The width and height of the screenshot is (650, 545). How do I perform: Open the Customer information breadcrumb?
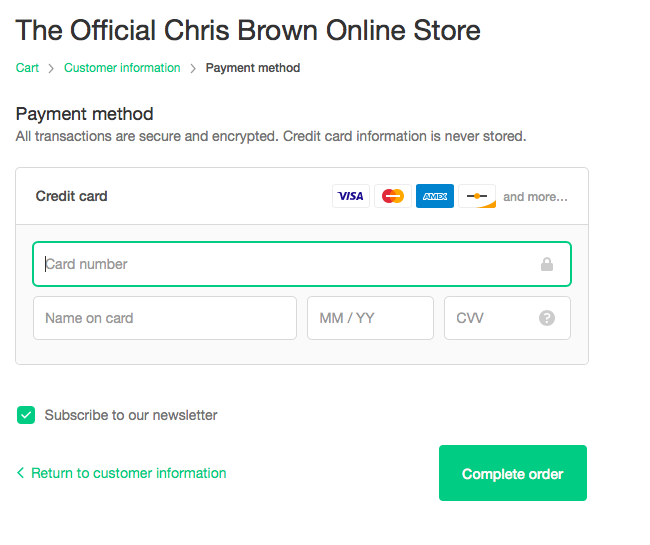point(122,68)
